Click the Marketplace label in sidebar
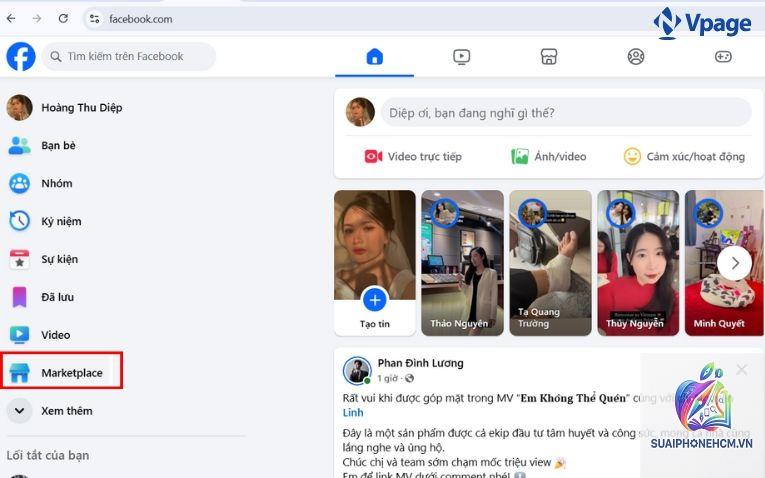765x478 pixels. click(x=72, y=373)
